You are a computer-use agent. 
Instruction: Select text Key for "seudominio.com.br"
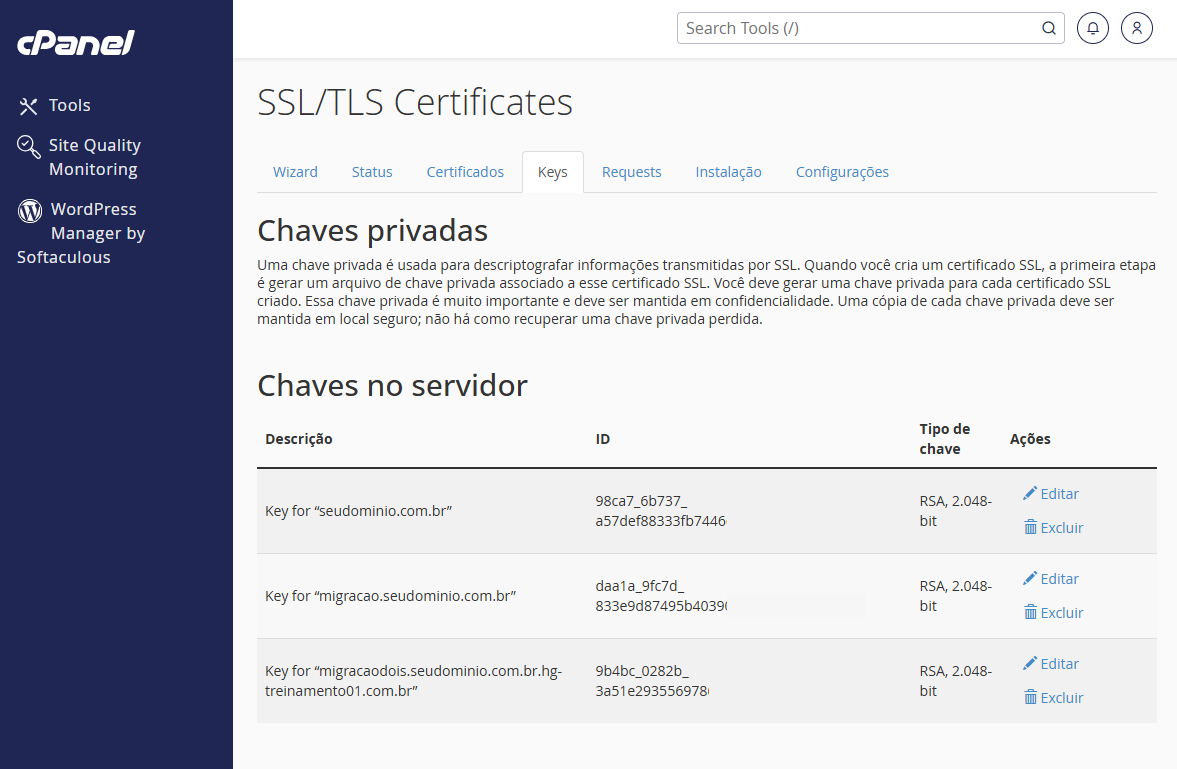click(x=358, y=511)
